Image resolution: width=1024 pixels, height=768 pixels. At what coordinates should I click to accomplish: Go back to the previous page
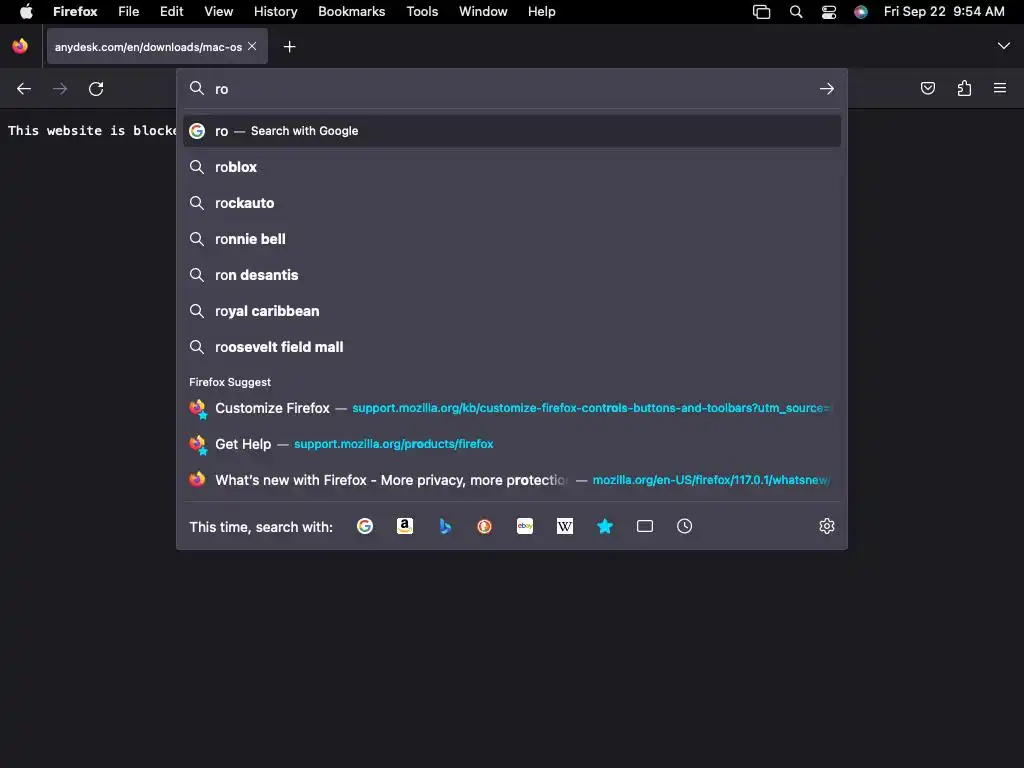pyautogui.click(x=24, y=89)
